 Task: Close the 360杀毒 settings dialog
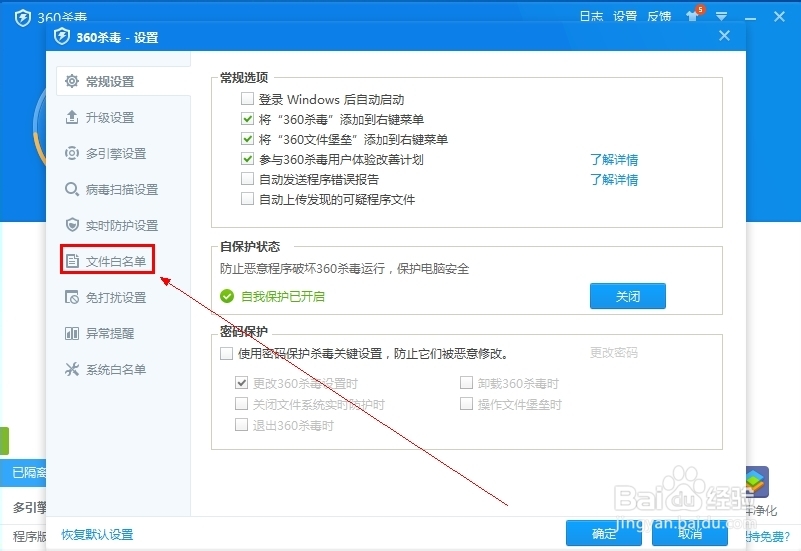(724, 36)
